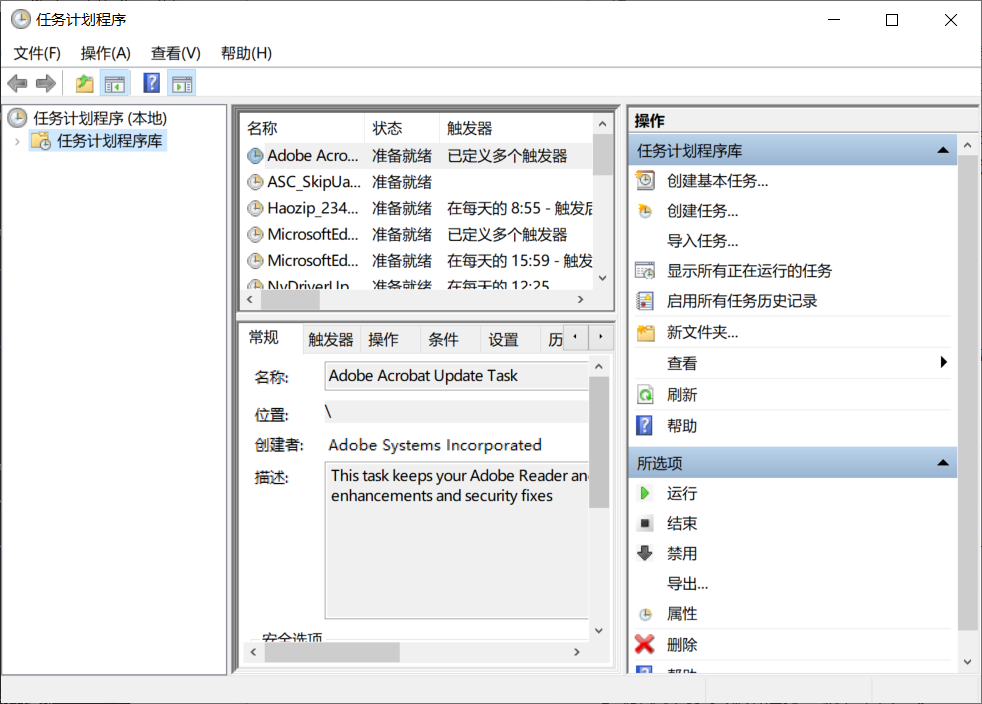Screen dimensions: 982x704
Task: Click 导出... in action pane
Action: click(688, 584)
